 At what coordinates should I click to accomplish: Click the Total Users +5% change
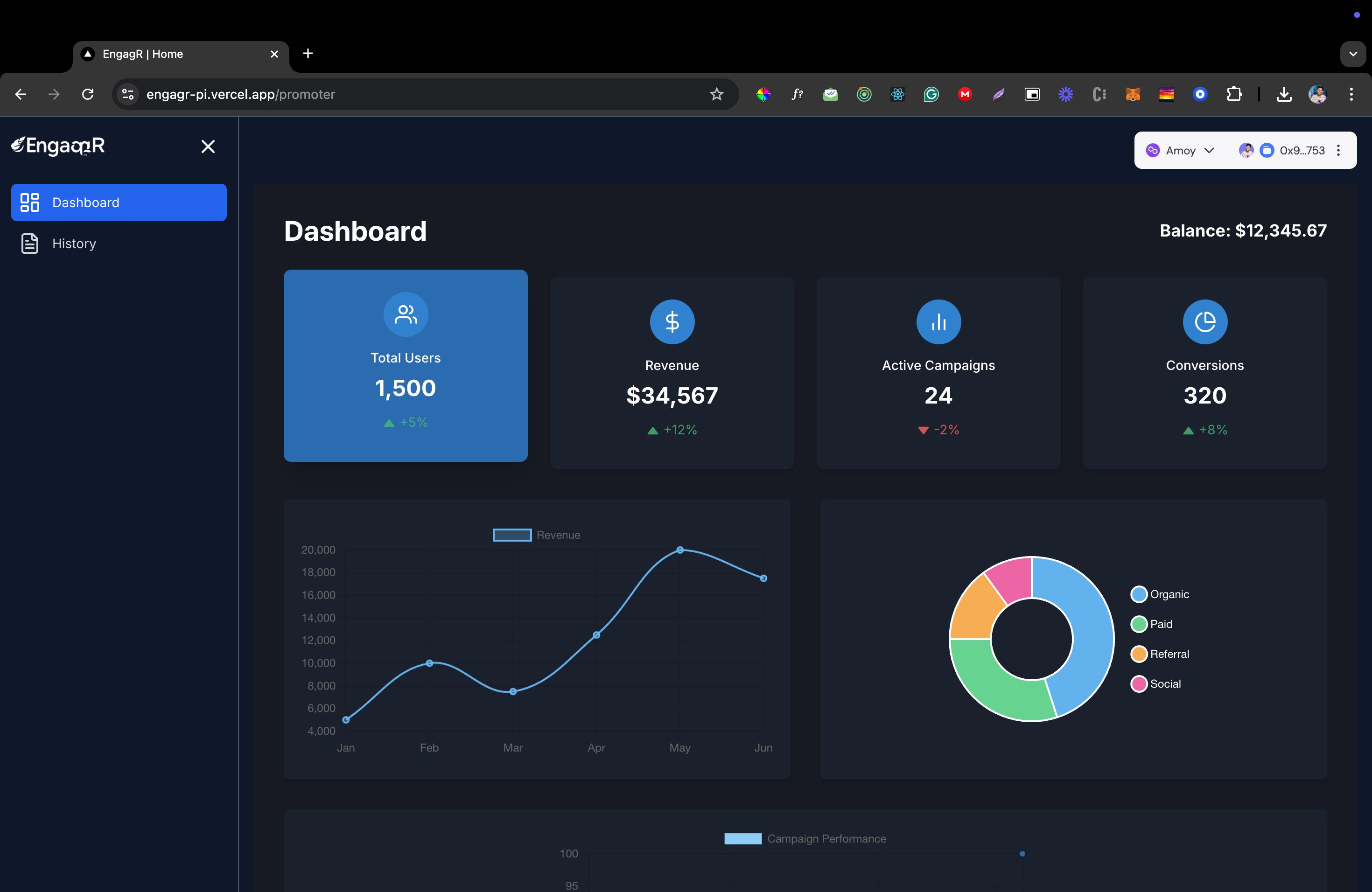point(405,422)
